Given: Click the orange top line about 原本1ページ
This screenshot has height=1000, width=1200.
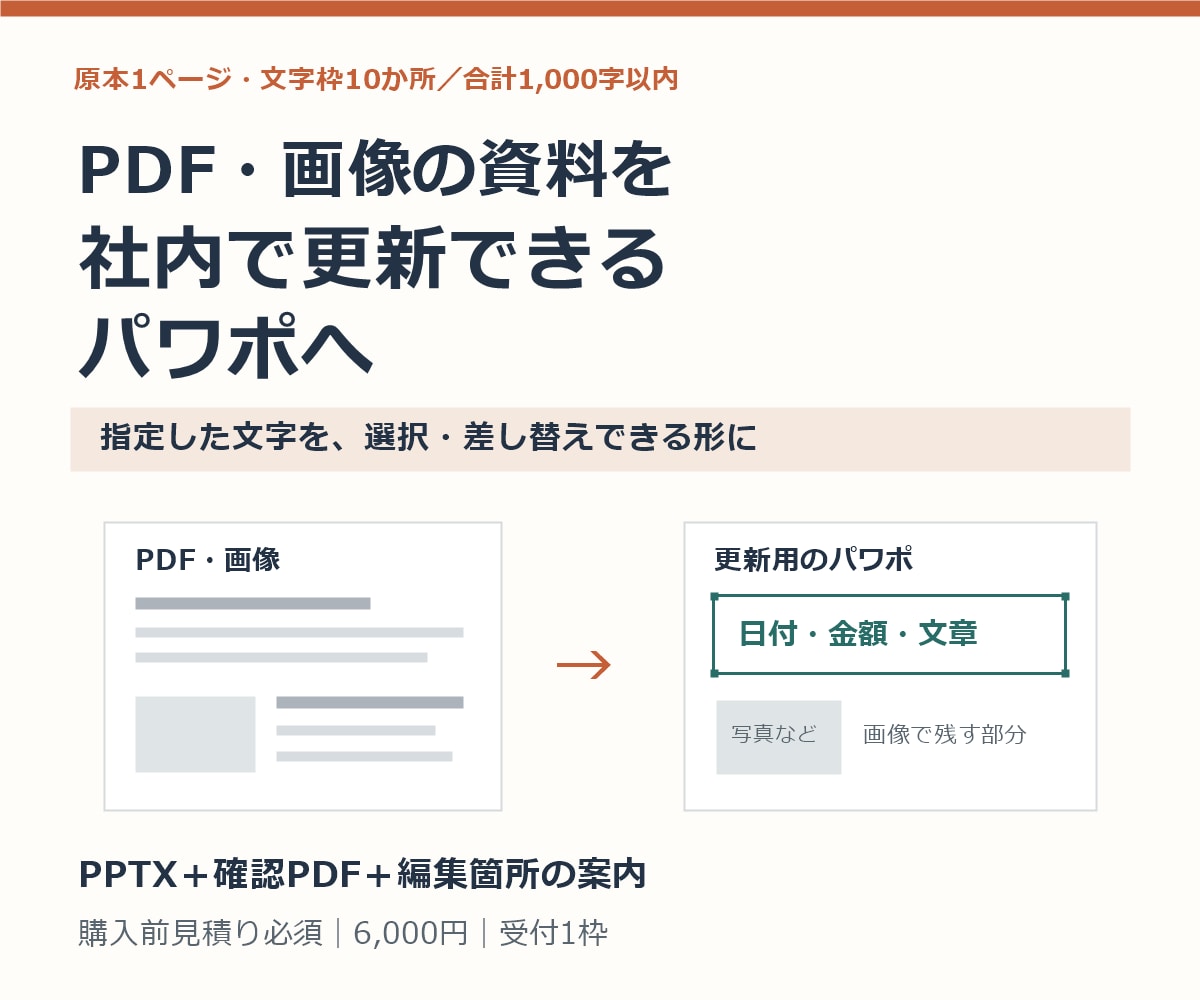Looking at the screenshot, I should click(376, 80).
